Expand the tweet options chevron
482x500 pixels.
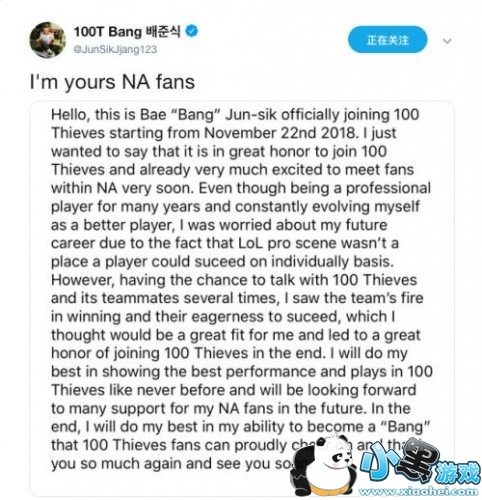coord(447,41)
